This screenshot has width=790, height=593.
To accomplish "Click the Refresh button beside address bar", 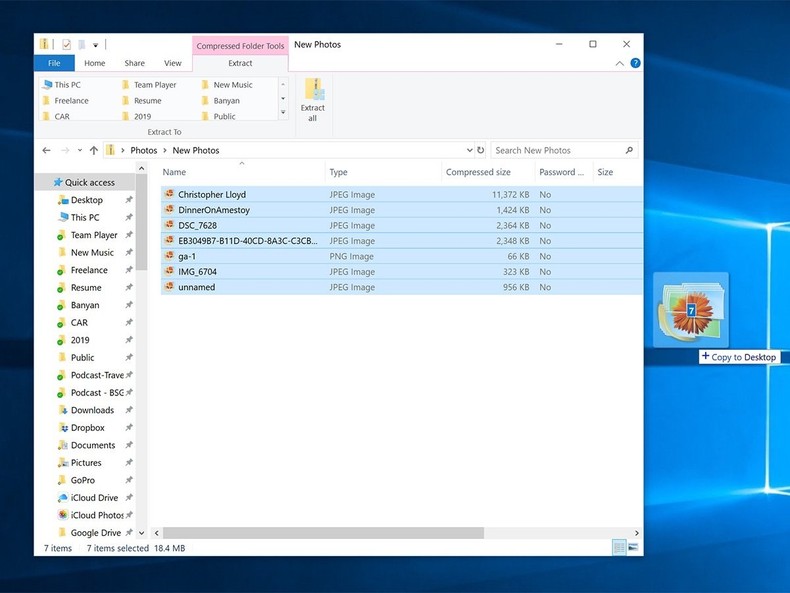I will [x=480, y=150].
